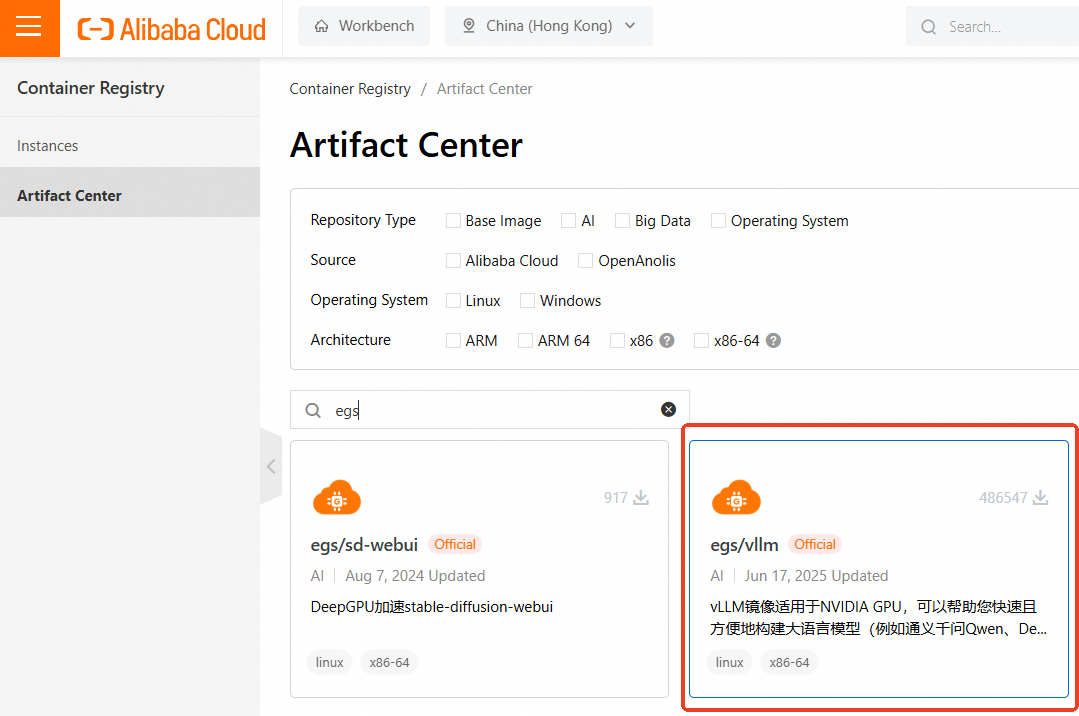The image size is (1079, 716).
Task: Click the egs/sd-webui cloud chip icon
Action: click(336, 498)
